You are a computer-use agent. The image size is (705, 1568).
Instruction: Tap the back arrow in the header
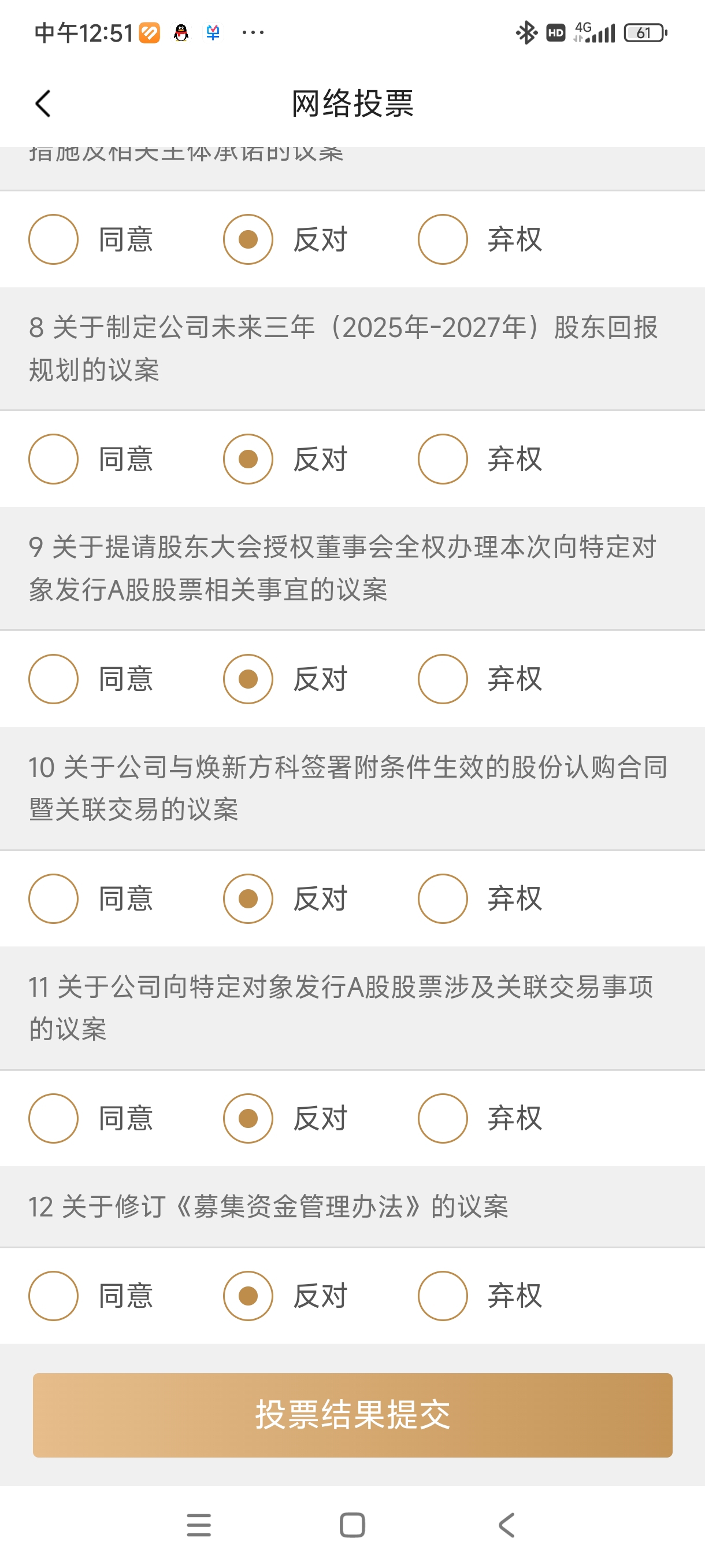tap(43, 103)
